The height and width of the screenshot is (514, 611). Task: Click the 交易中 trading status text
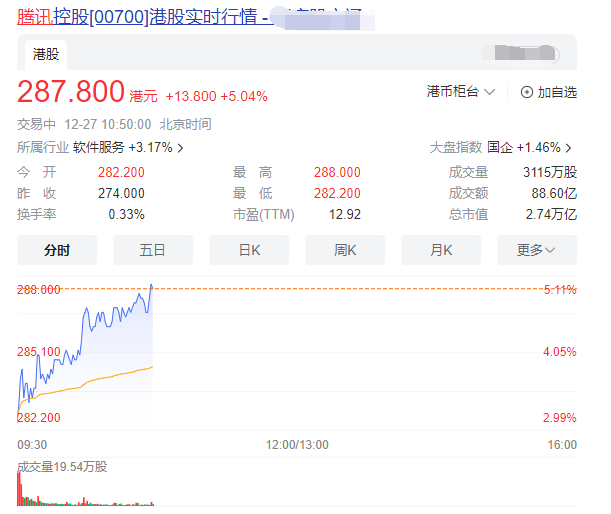(x=36, y=124)
